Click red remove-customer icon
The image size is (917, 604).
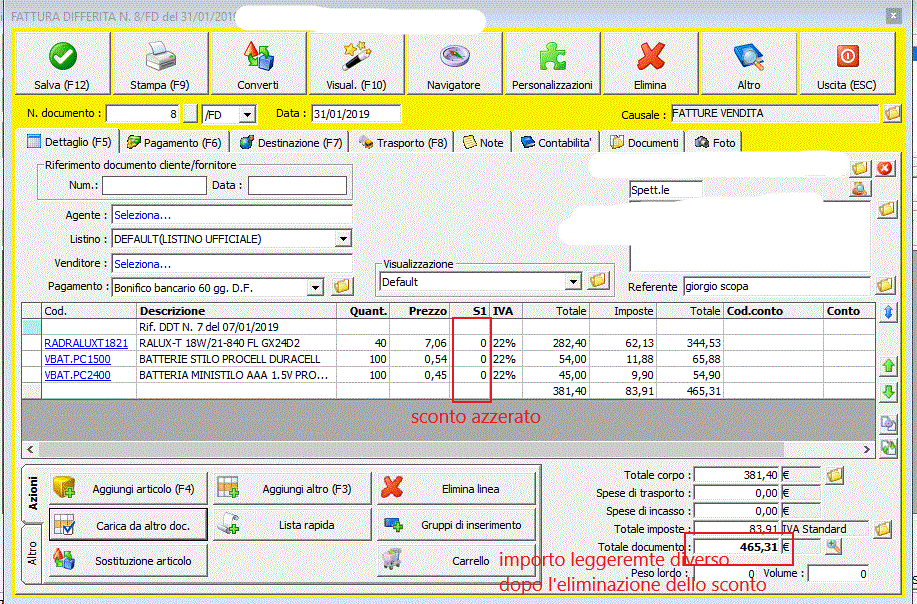click(x=885, y=169)
